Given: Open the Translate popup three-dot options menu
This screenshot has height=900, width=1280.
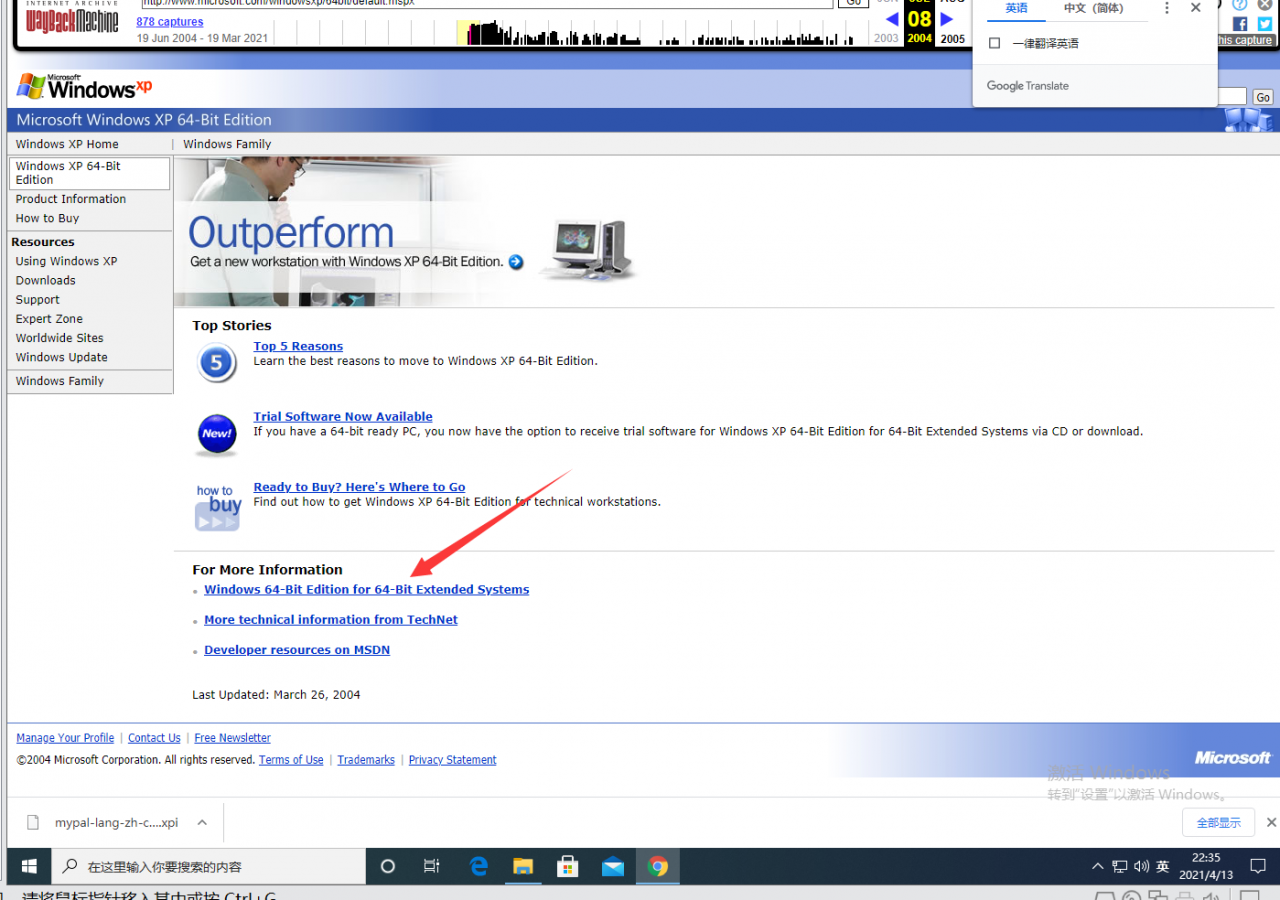Looking at the screenshot, I should pyautogui.click(x=1166, y=8).
